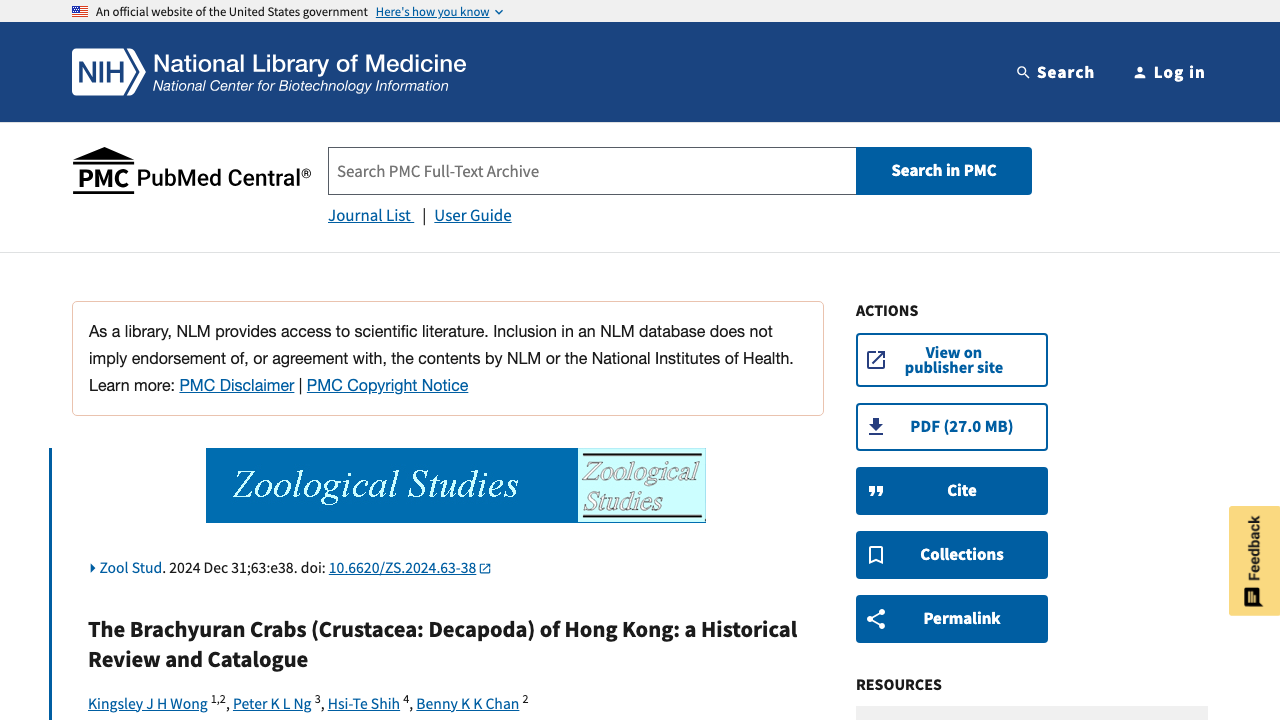Image resolution: width=1280 pixels, height=720 pixels.
Task: Click the external-link icon on View on publisher site
Action: (876, 360)
